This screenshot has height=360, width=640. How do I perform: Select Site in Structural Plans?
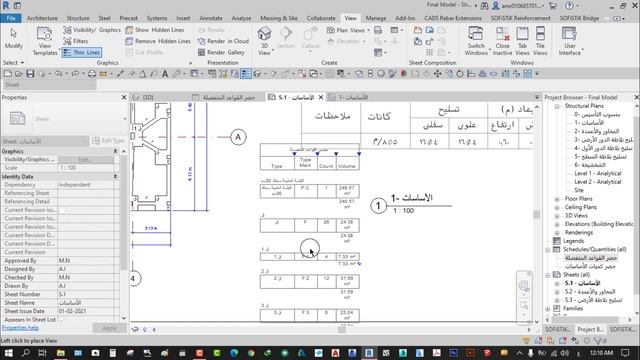[579, 190]
